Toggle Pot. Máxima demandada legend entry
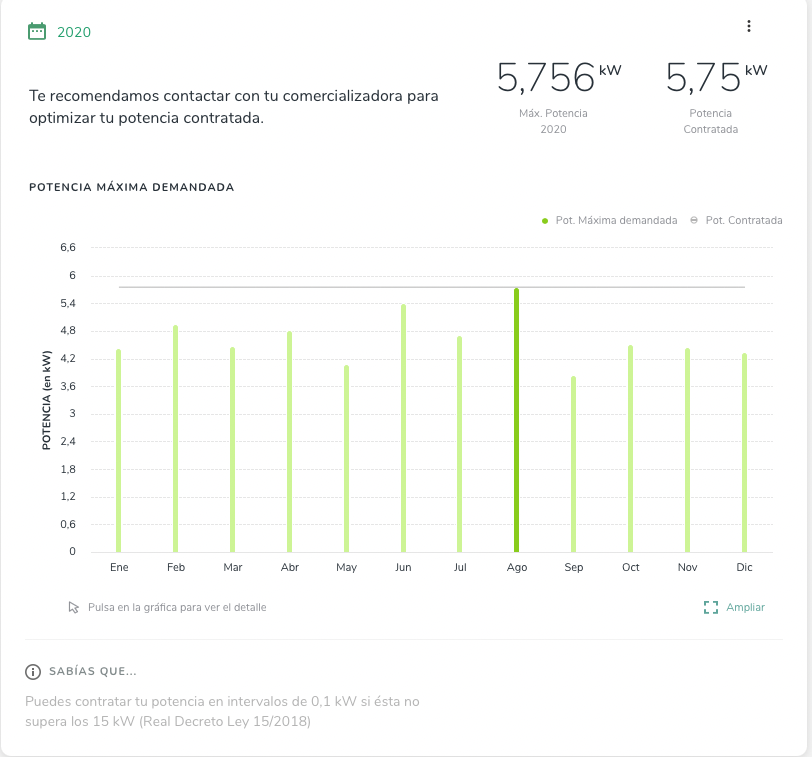This screenshot has width=812, height=757. pos(610,221)
